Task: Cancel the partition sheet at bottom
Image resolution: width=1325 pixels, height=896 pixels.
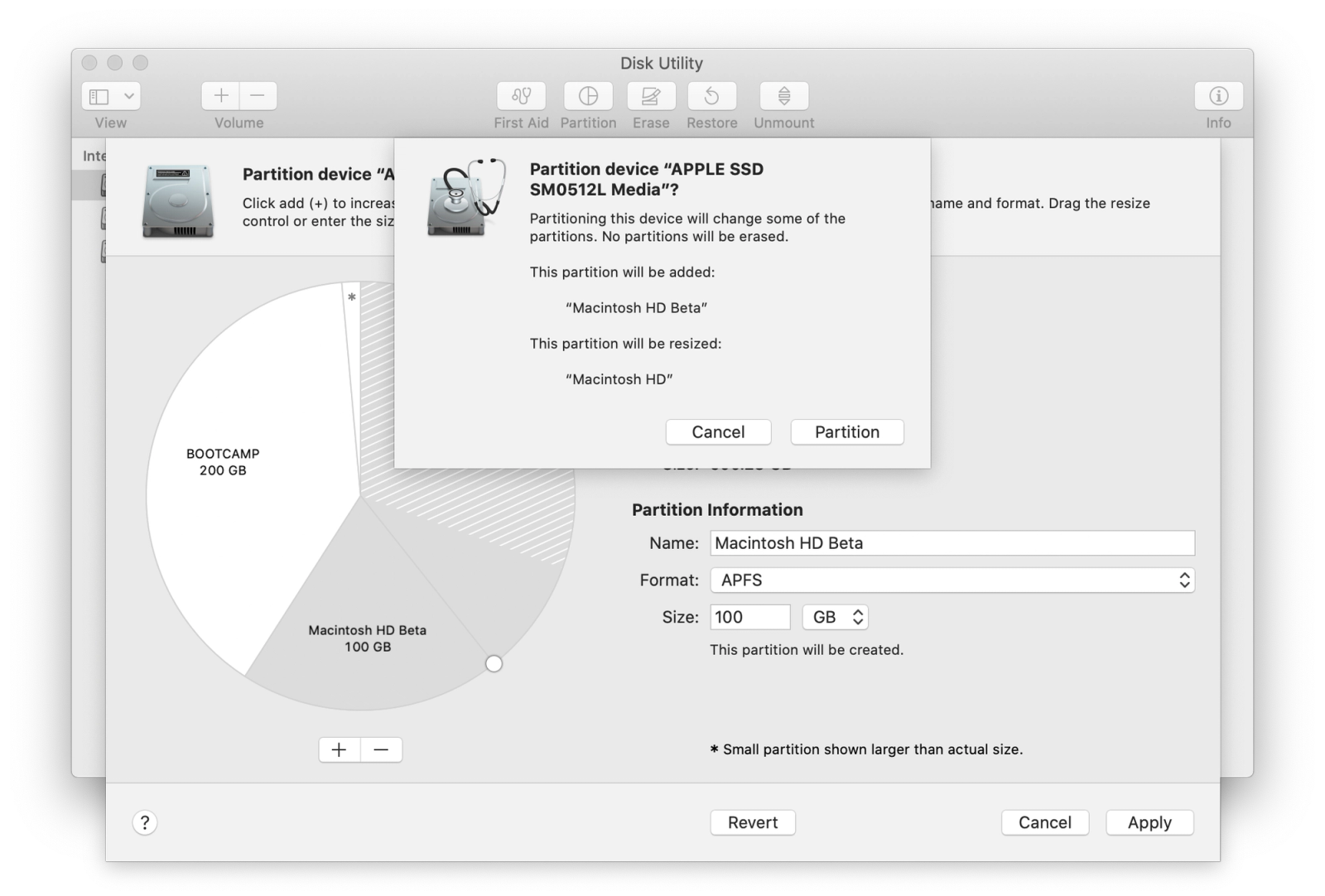Action: (1044, 822)
